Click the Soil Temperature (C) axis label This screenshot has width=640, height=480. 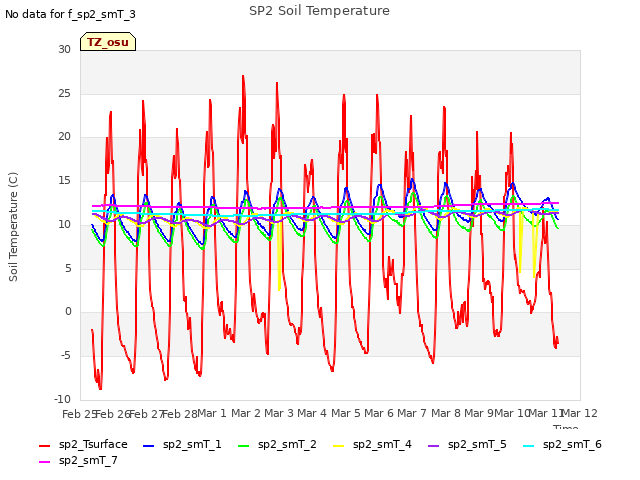click(x=13, y=227)
